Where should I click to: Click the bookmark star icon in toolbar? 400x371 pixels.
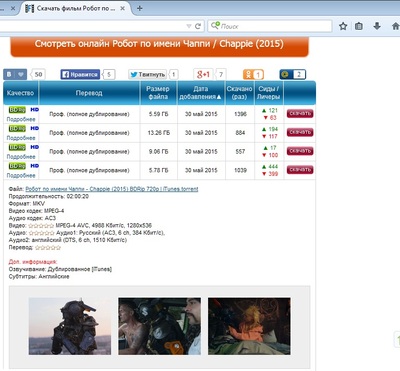pyautogui.click(x=343, y=26)
